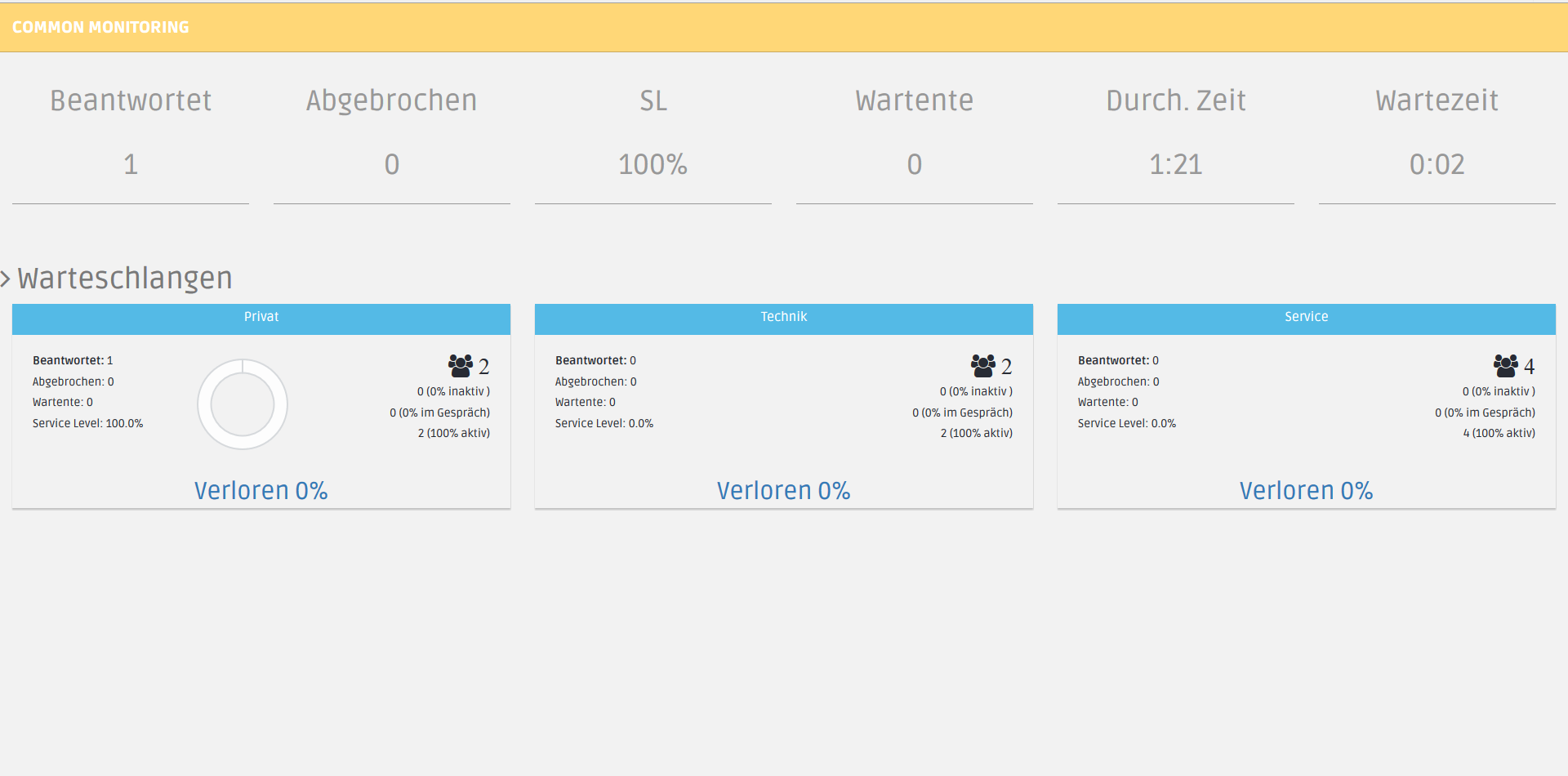This screenshot has height=776, width=1568.
Task: Collapse the Warteschlangen section chevron
Action: point(6,279)
